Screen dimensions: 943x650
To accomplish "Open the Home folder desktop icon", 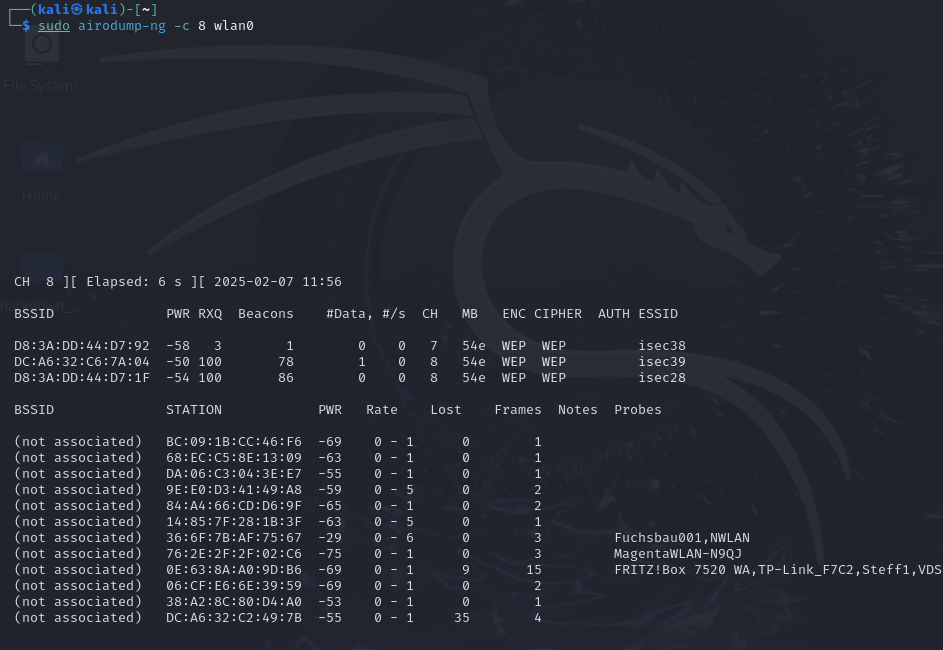I will (41, 165).
